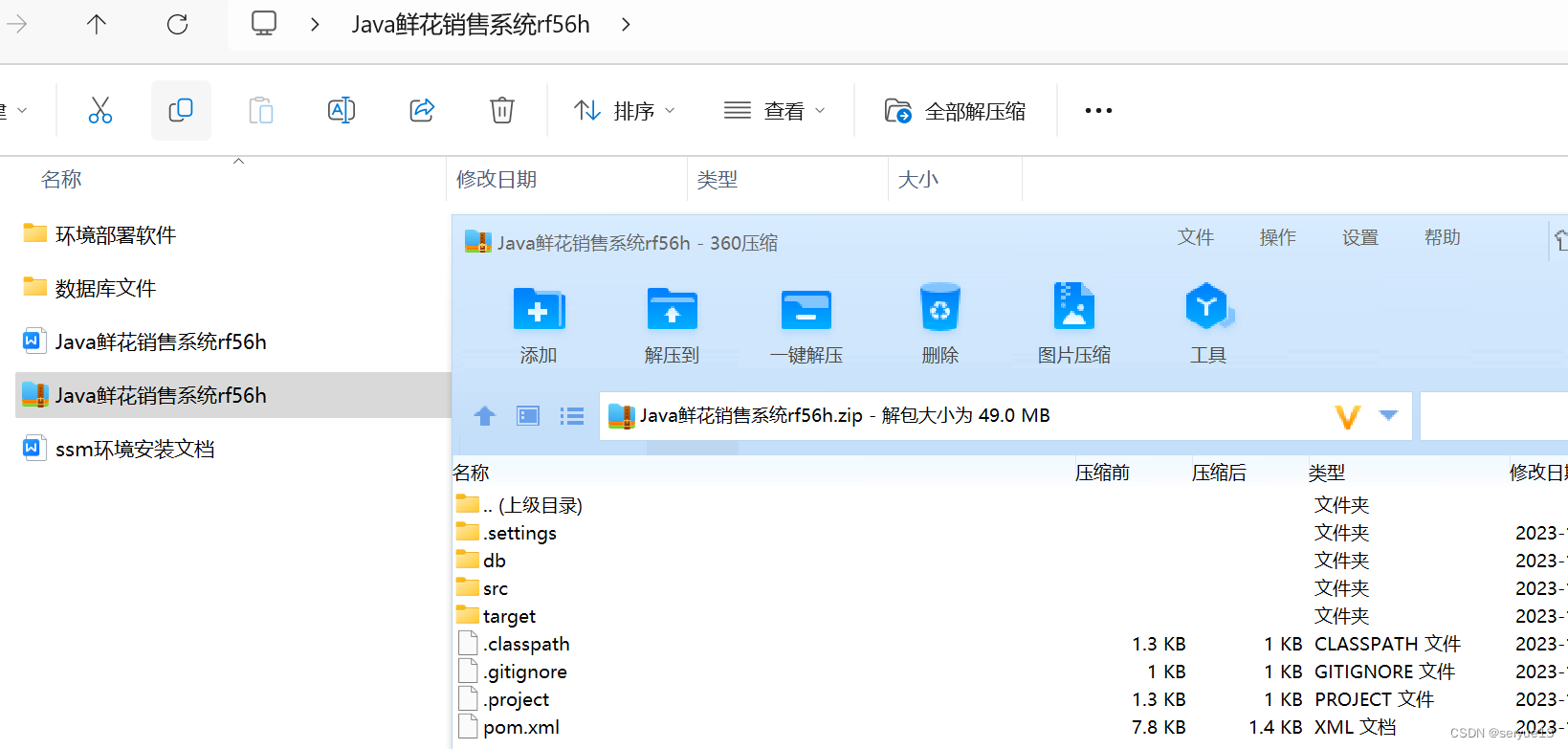Switch to list view icon in 360压缩

[x=572, y=416]
